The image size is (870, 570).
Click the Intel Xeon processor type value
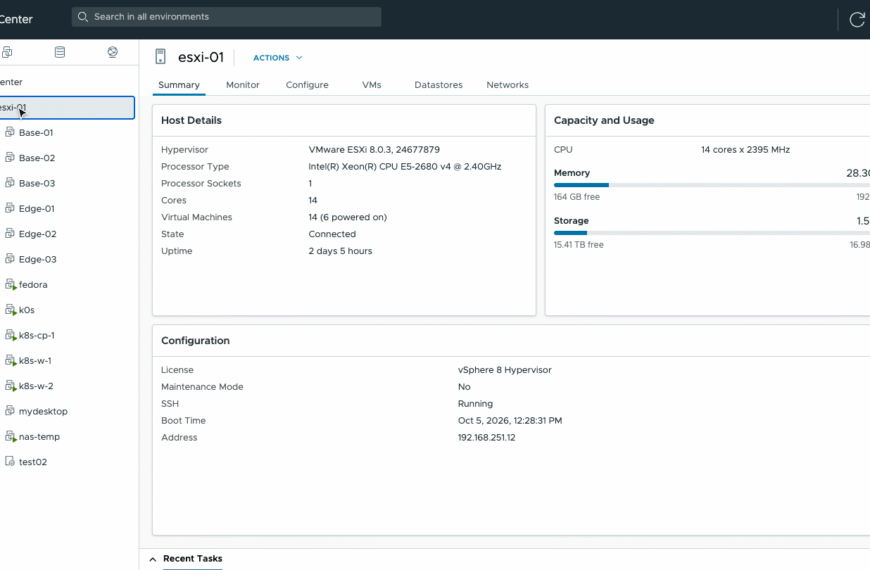(404, 167)
